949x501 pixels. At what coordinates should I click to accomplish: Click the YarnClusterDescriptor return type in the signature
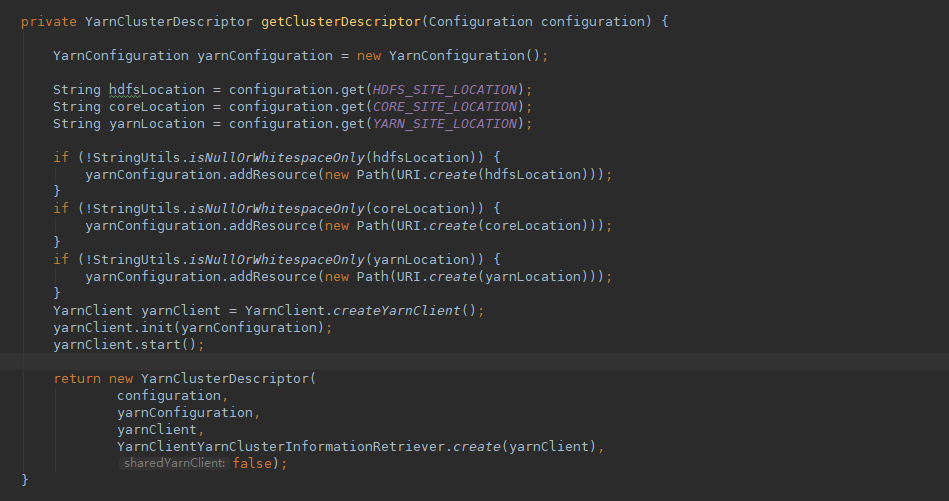click(x=169, y=22)
